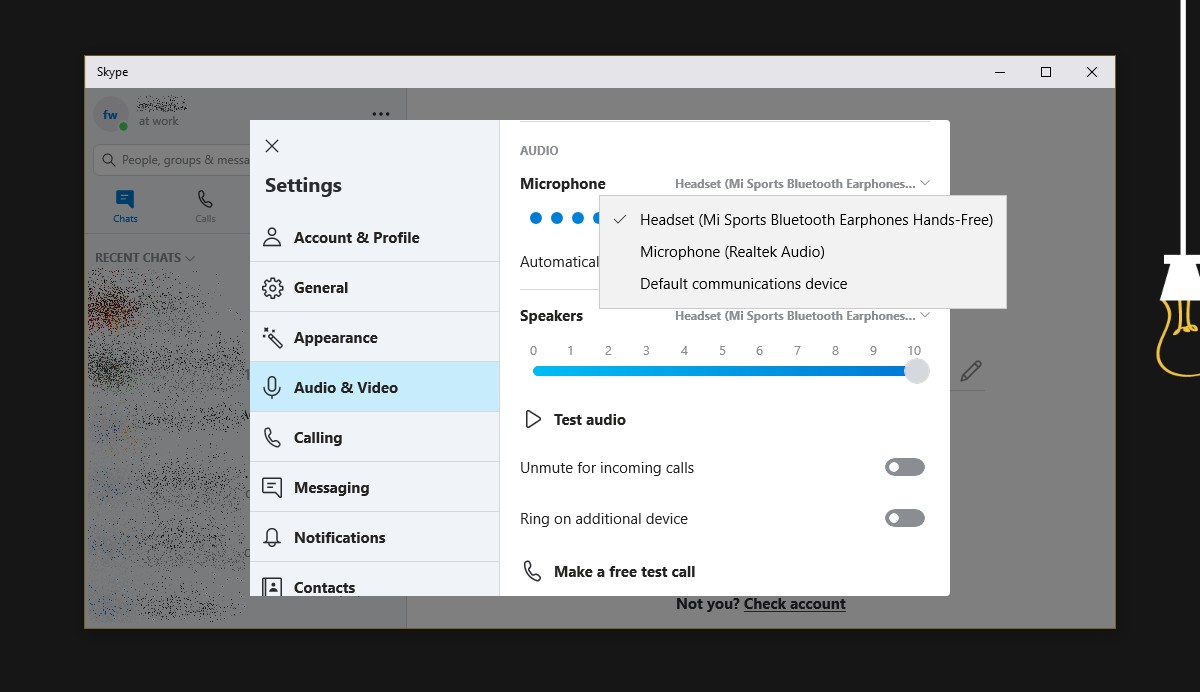Image resolution: width=1200 pixels, height=692 pixels.
Task: Open the more options ellipsis icon
Action: pos(381,114)
